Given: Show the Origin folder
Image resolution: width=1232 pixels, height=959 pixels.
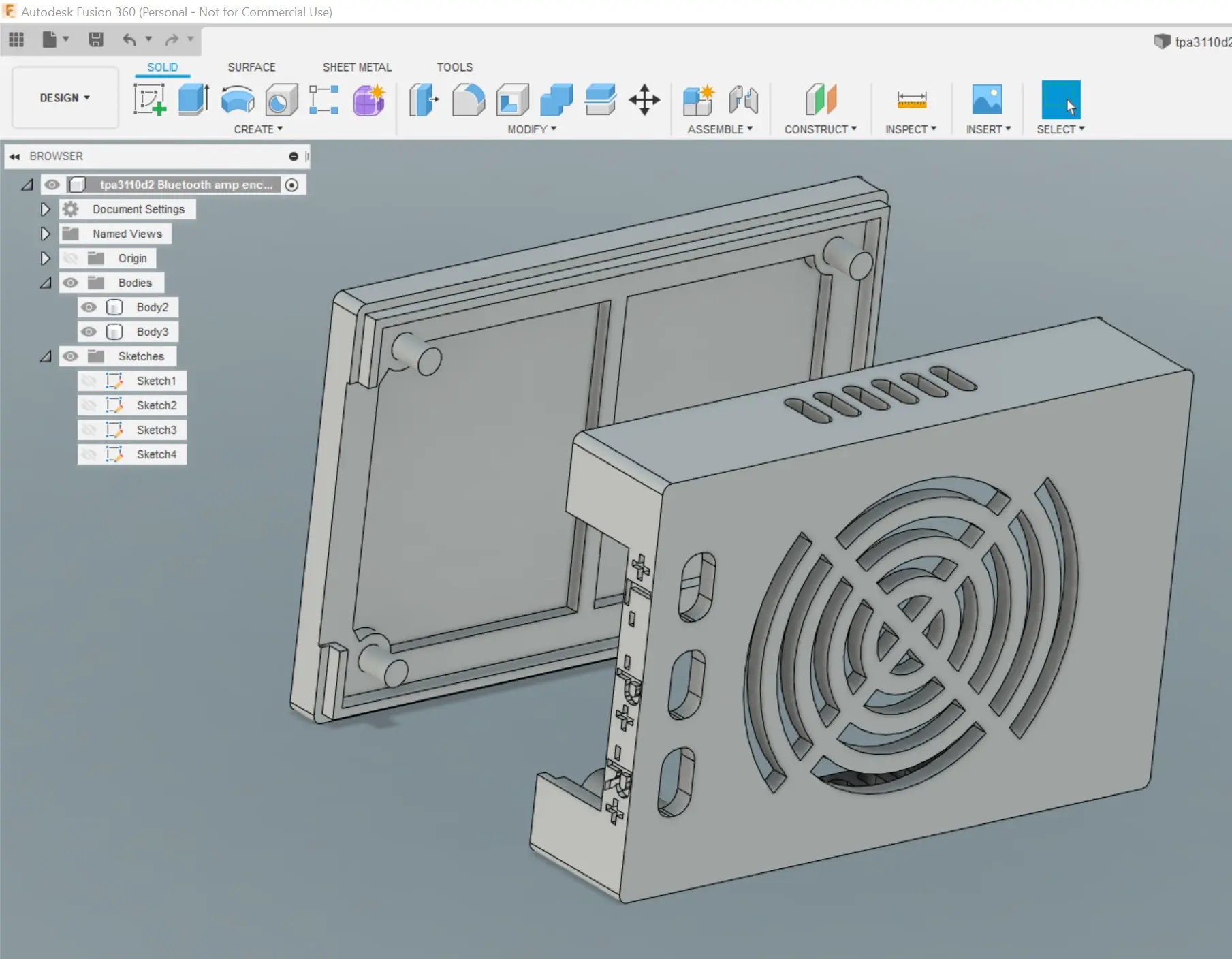Looking at the screenshot, I should (70, 258).
